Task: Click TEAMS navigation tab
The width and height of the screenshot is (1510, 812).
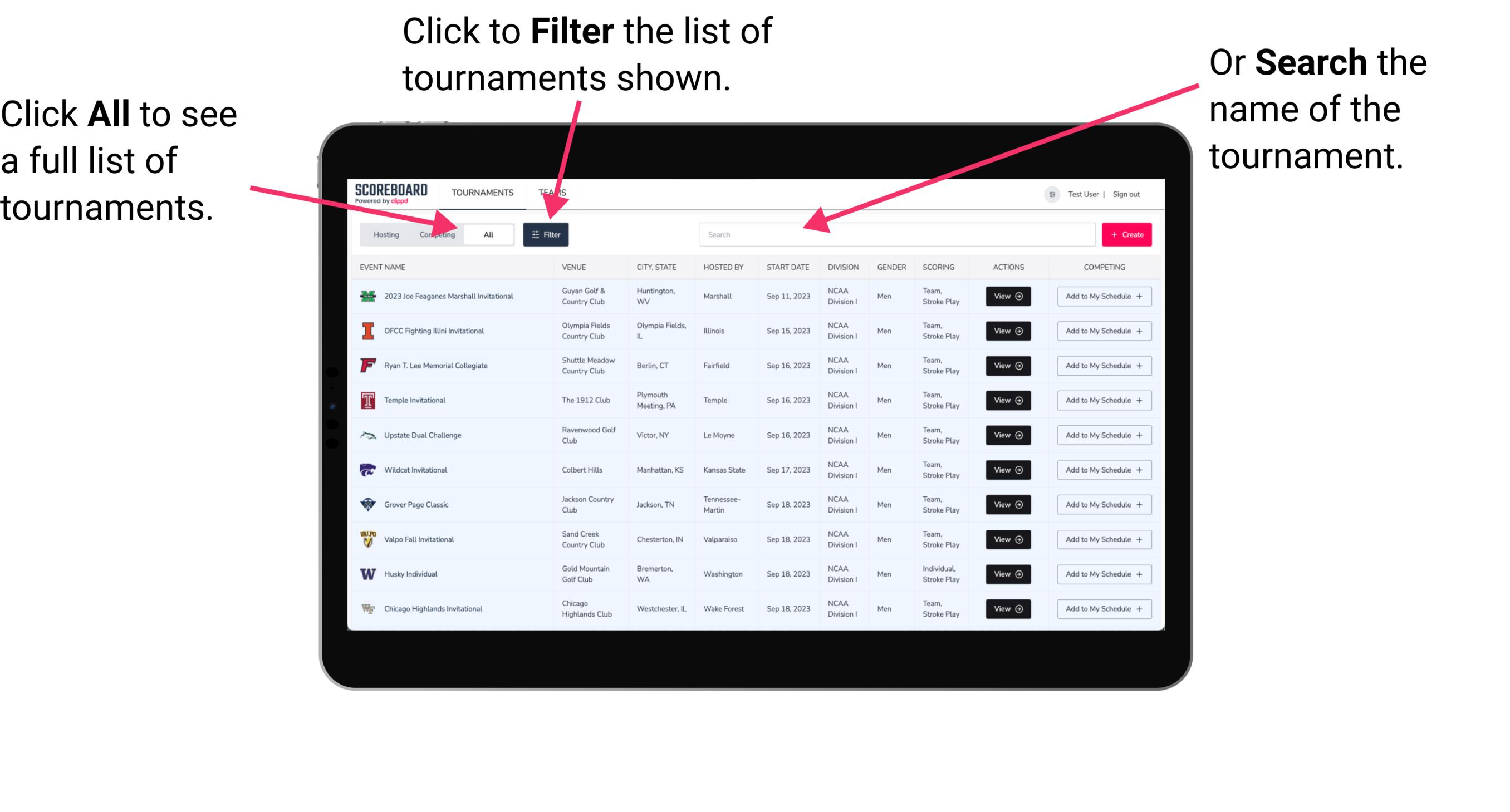Action: pos(553,192)
